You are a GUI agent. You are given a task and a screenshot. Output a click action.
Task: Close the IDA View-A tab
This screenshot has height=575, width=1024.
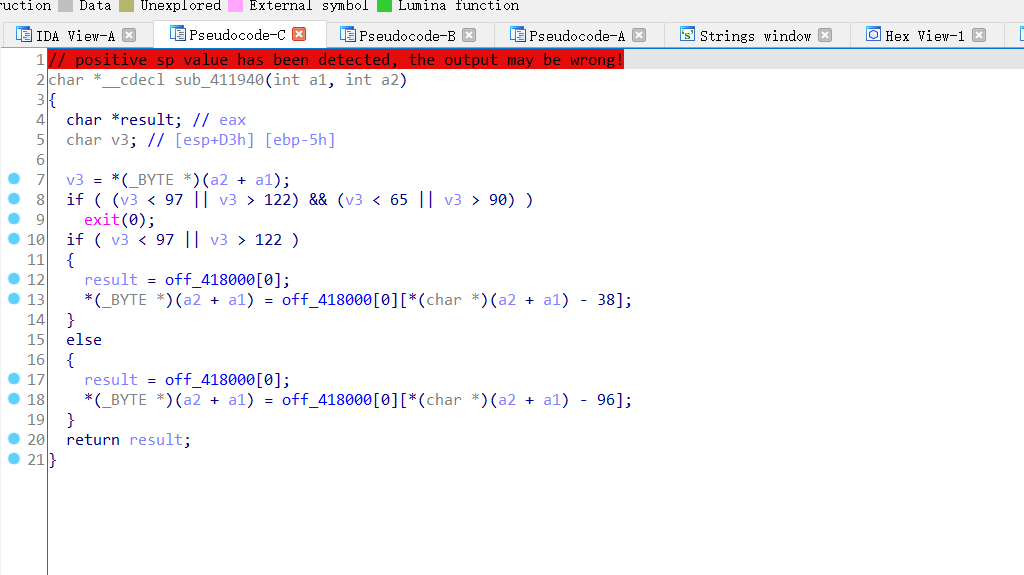coord(129,35)
